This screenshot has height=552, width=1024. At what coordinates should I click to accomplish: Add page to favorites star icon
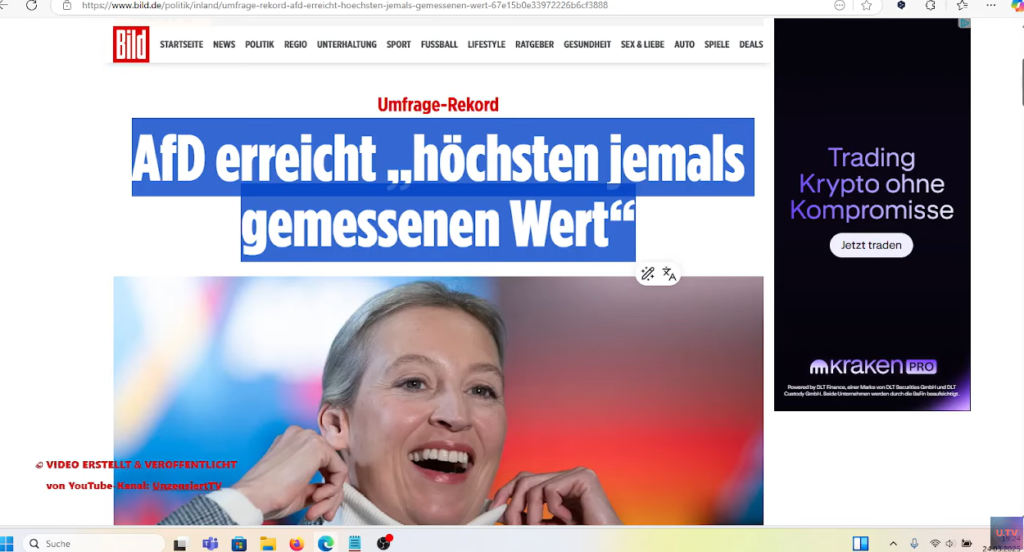tap(867, 5)
